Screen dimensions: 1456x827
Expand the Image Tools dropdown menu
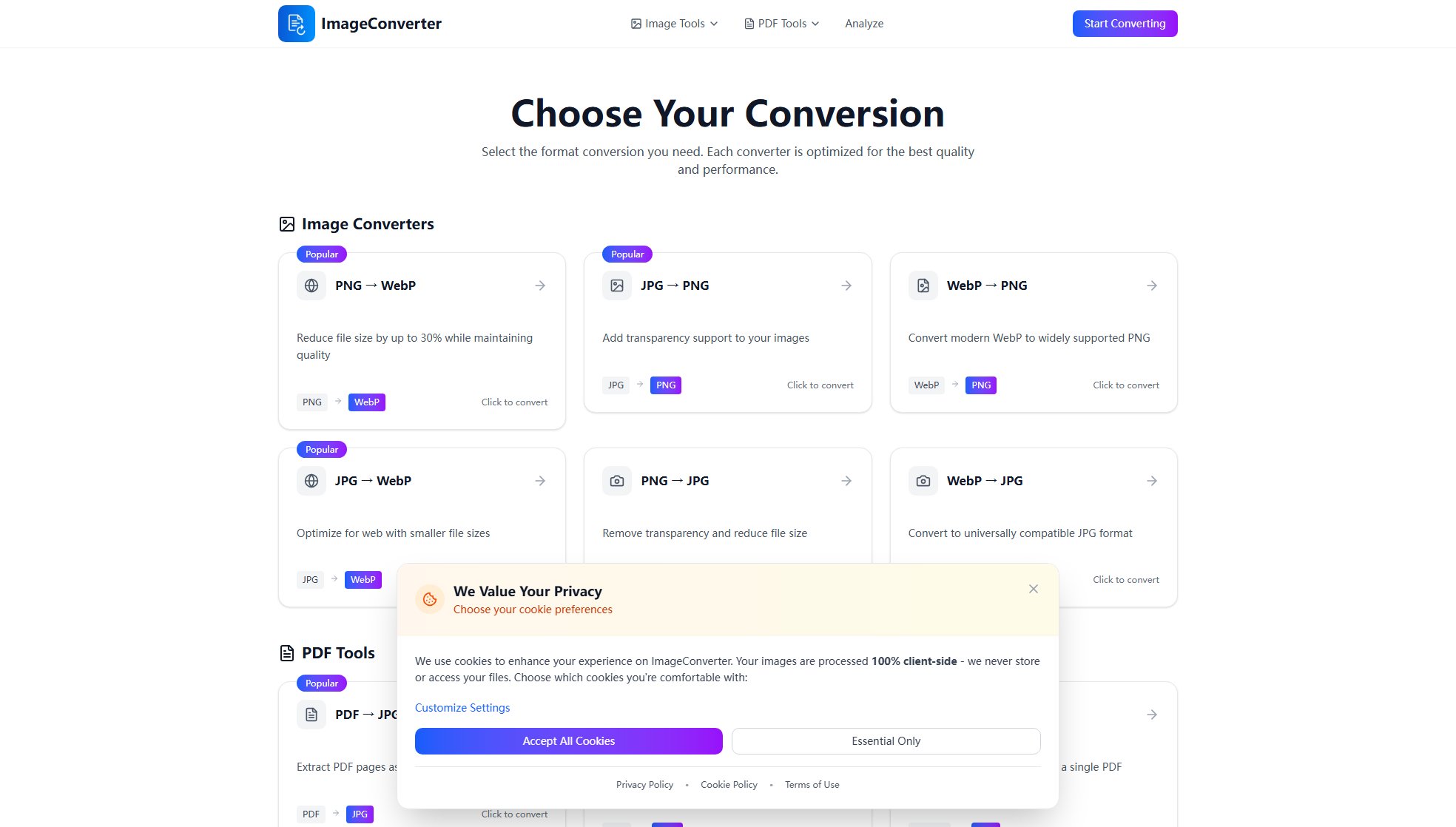point(674,24)
